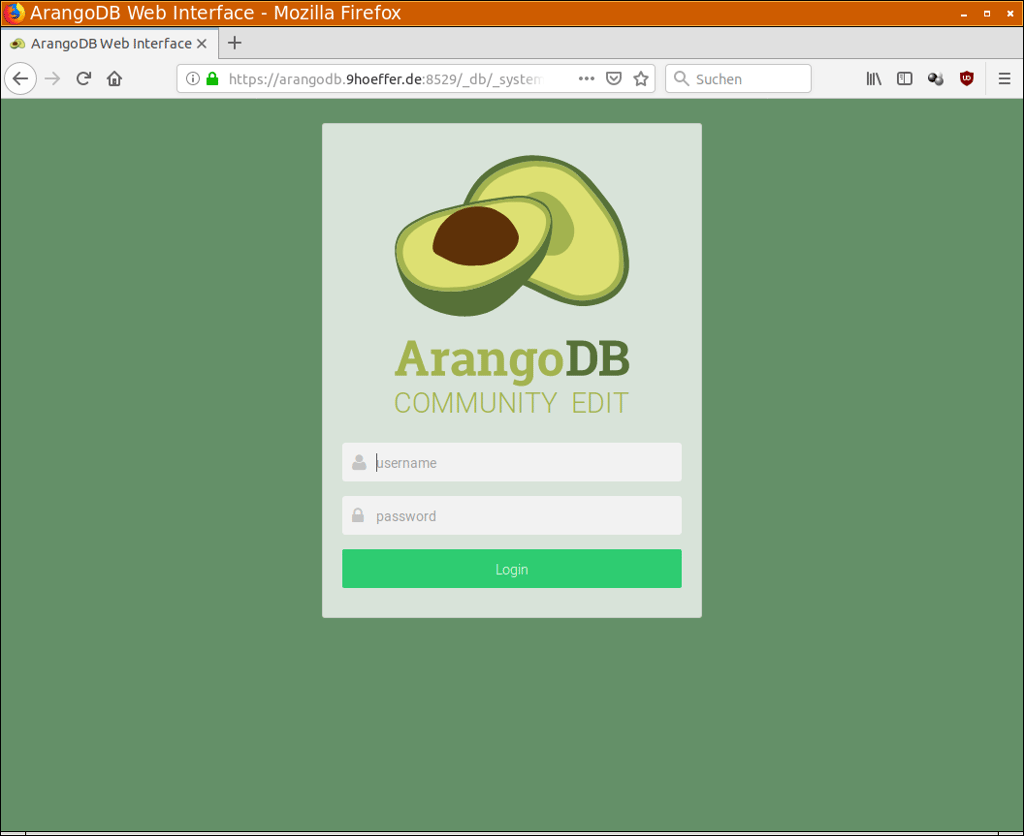Open the Firefox hamburger menu

[1003, 78]
